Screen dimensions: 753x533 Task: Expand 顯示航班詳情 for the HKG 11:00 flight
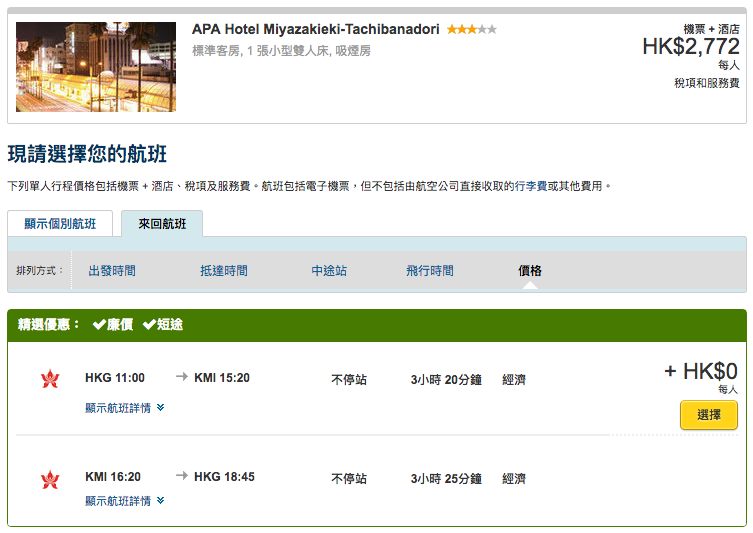tap(124, 408)
